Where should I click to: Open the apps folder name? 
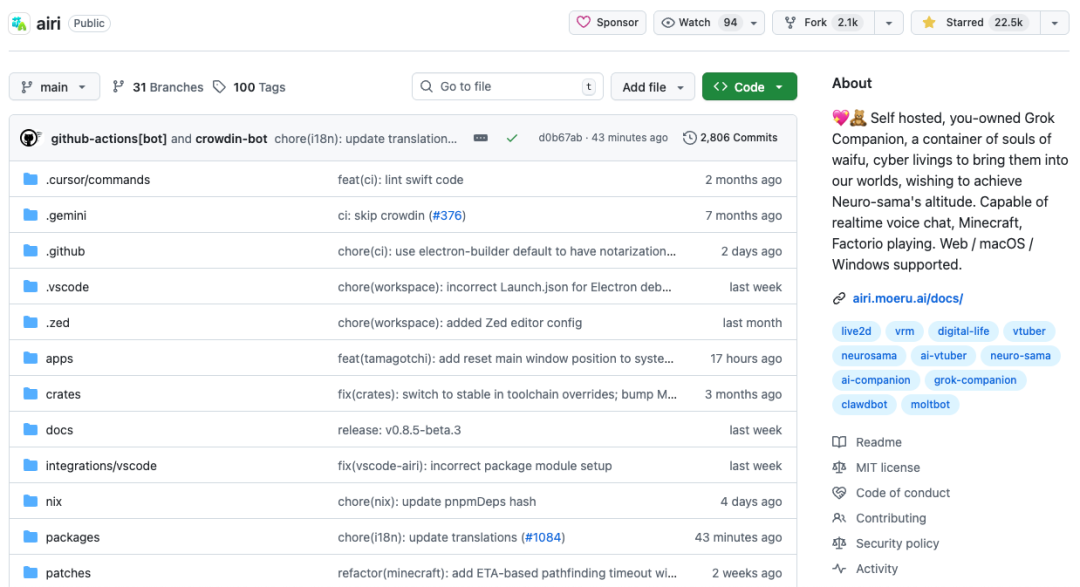[x=59, y=359]
